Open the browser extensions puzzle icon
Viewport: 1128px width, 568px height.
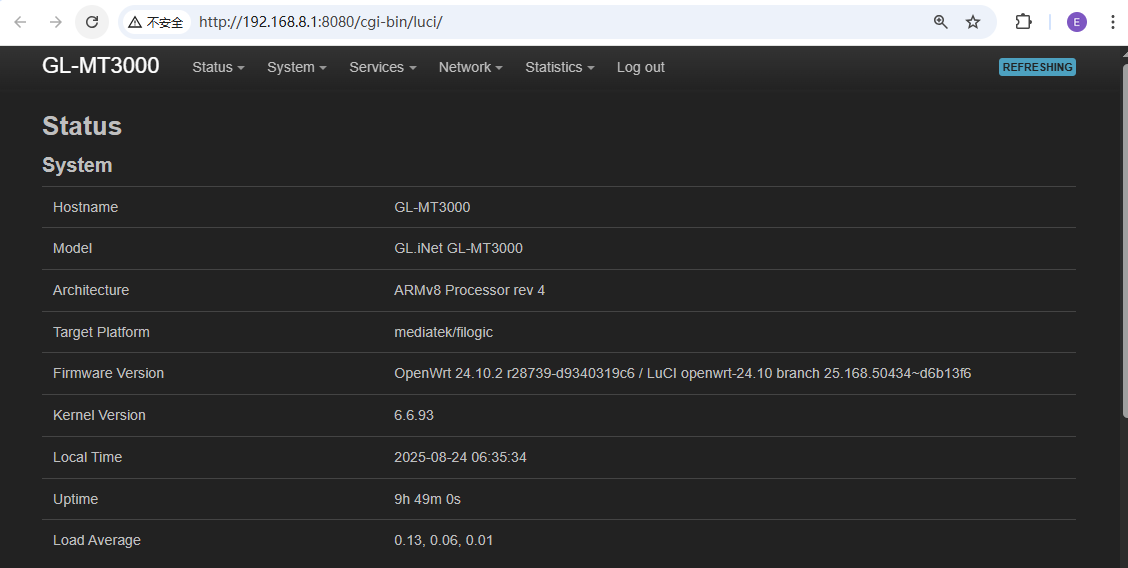[x=1023, y=22]
